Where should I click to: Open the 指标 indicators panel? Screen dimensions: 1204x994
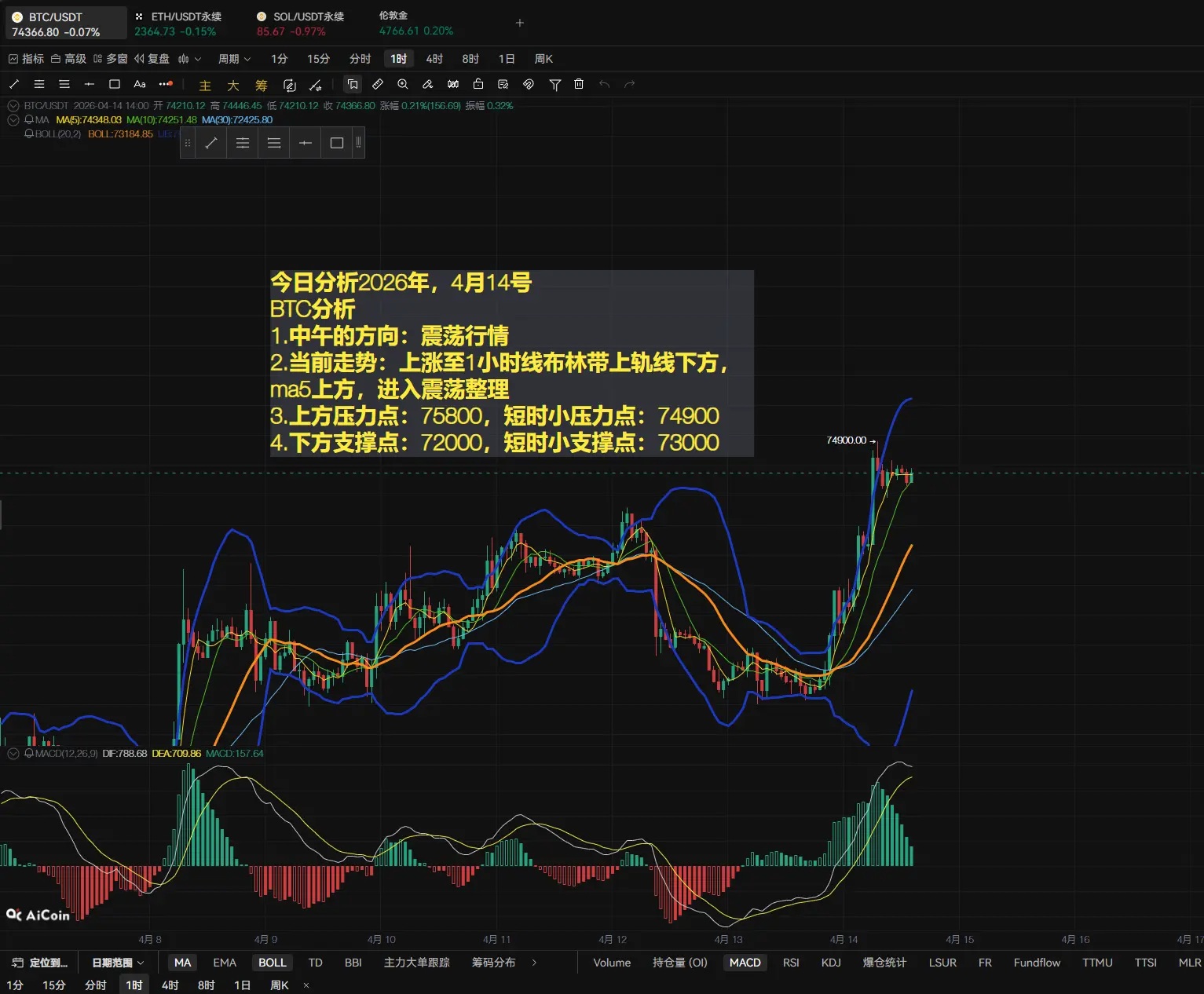click(x=26, y=59)
